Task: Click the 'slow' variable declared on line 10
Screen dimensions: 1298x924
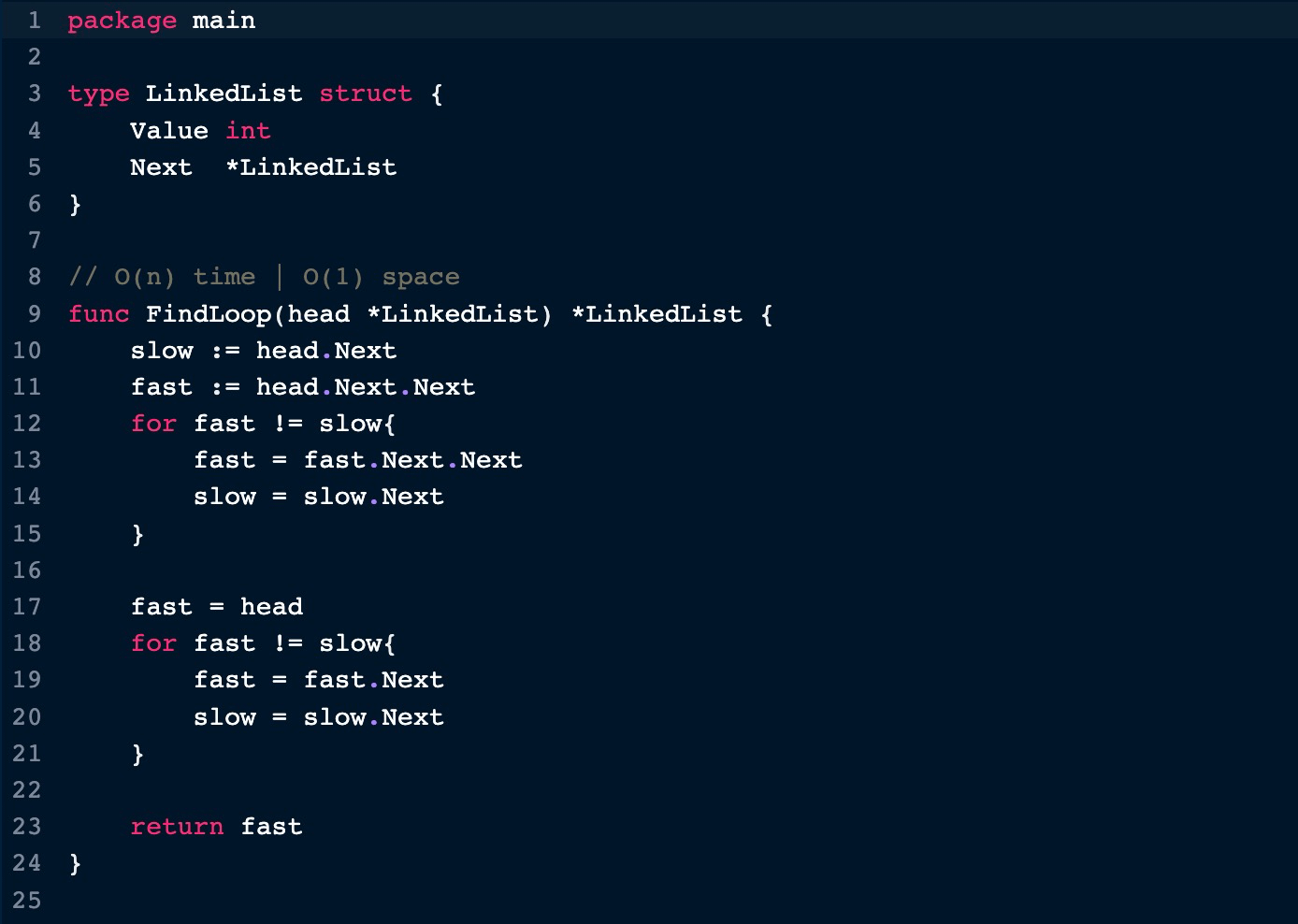Action: click(x=161, y=351)
